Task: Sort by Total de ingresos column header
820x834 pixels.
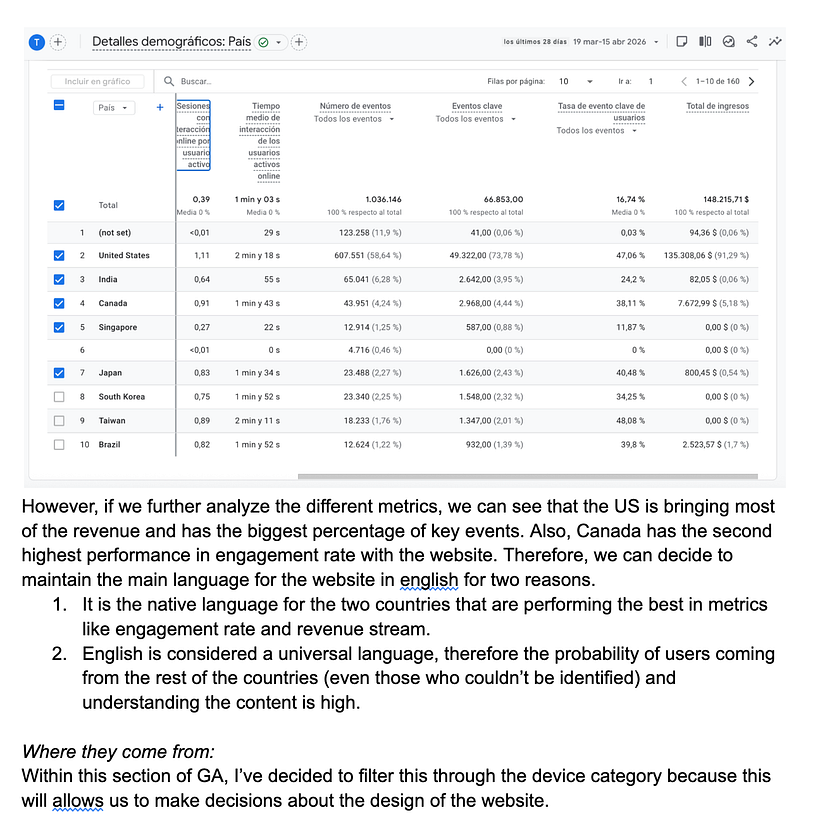Action: (717, 106)
